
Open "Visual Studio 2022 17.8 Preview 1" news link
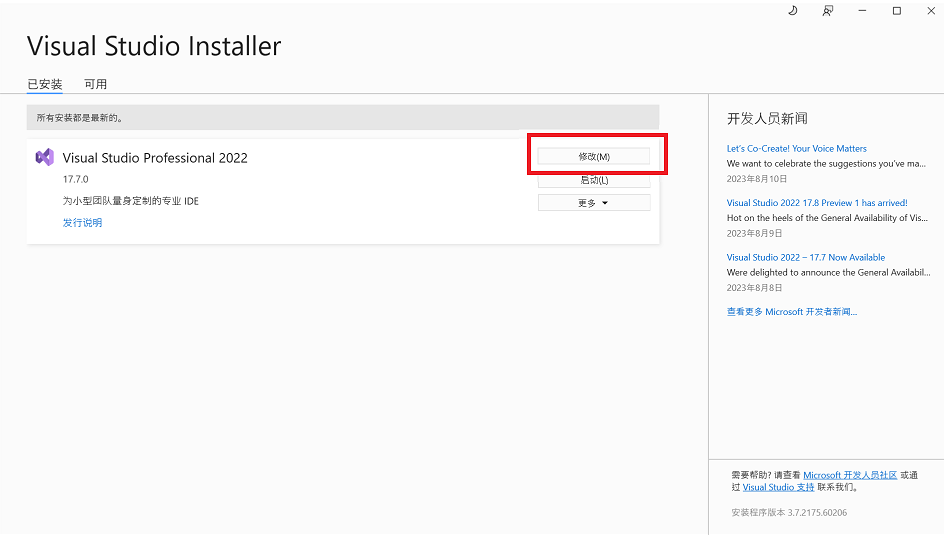click(817, 203)
